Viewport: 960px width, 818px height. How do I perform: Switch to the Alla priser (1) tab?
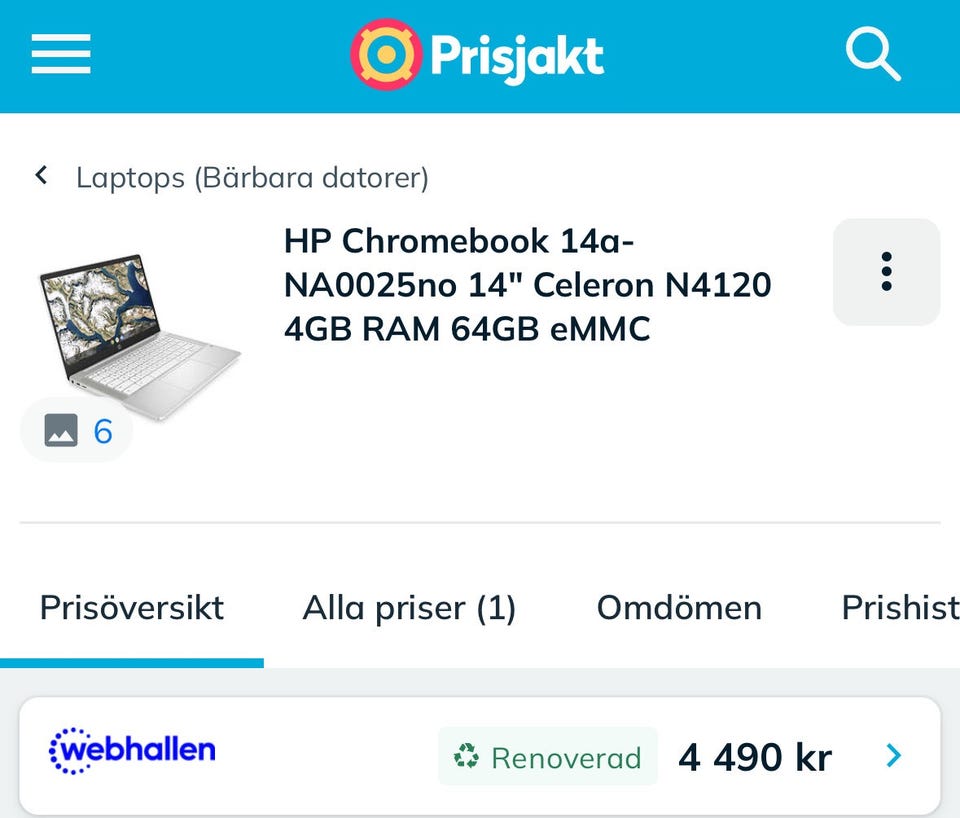point(409,608)
